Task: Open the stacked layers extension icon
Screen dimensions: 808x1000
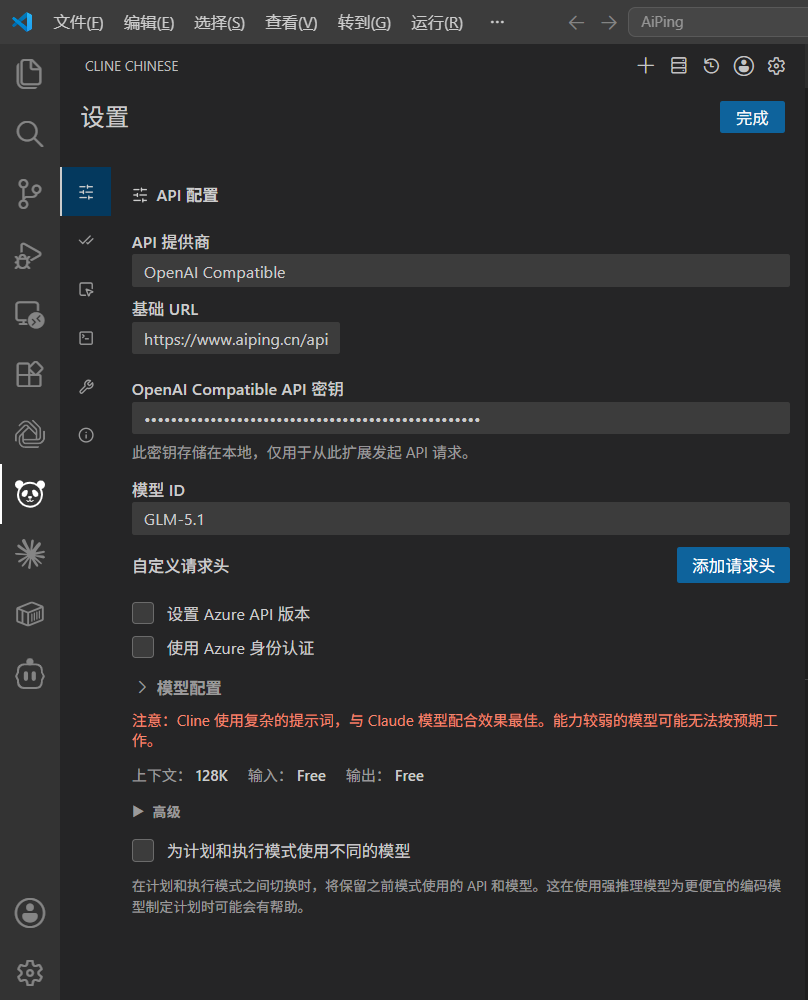Action: coord(29,434)
